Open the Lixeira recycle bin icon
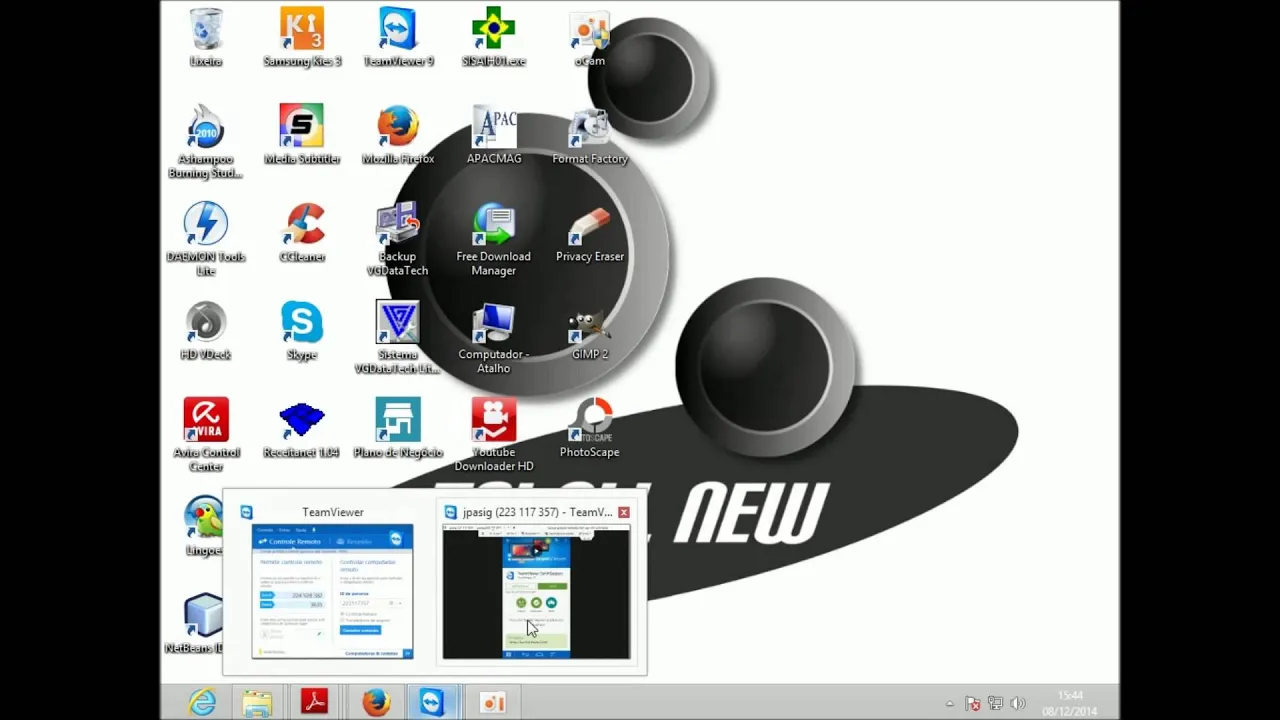The width and height of the screenshot is (1280, 720). [206, 37]
